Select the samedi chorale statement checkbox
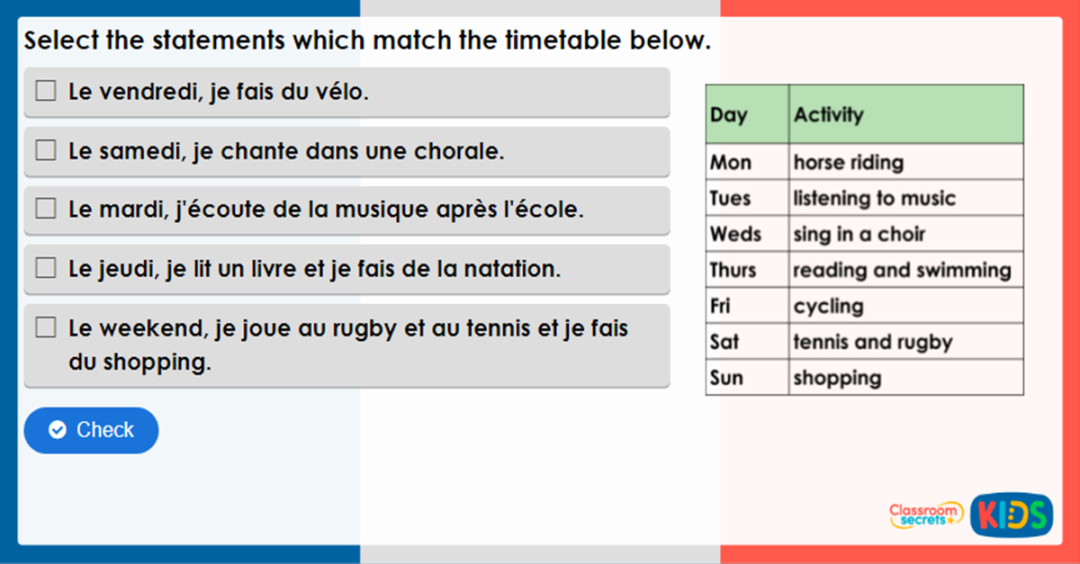 click(x=46, y=151)
